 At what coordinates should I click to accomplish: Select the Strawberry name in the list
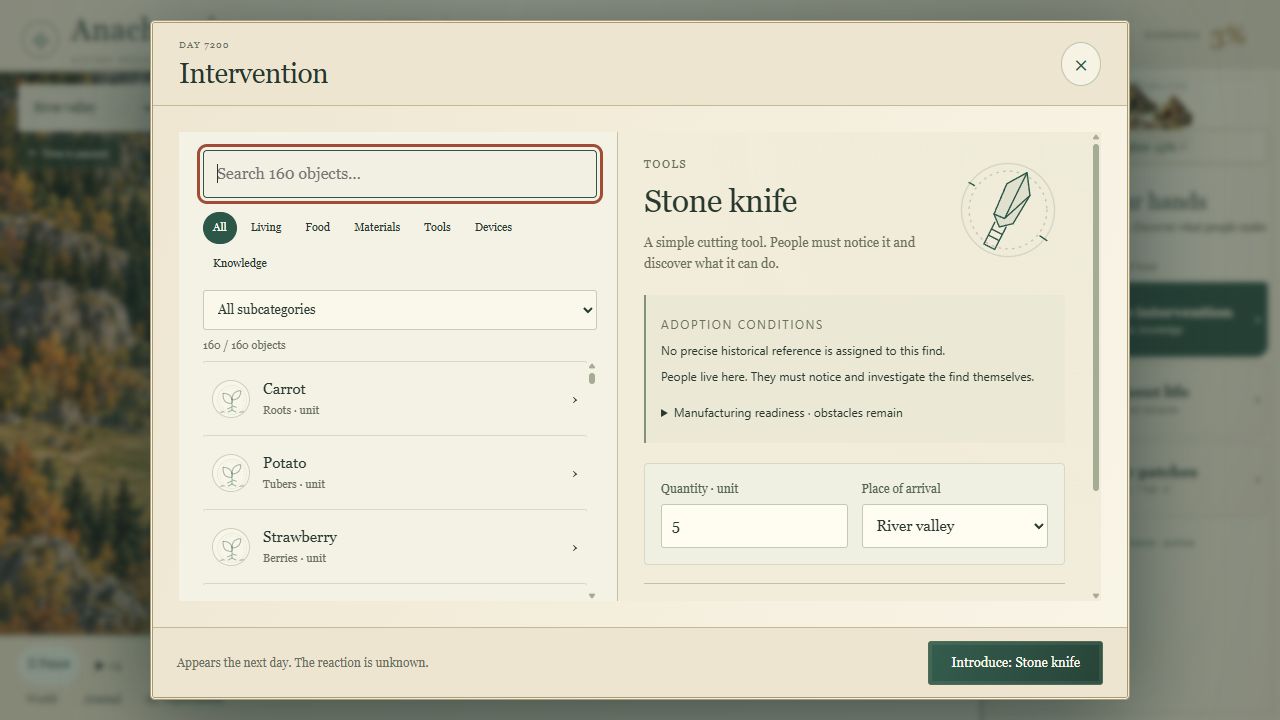pos(300,537)
